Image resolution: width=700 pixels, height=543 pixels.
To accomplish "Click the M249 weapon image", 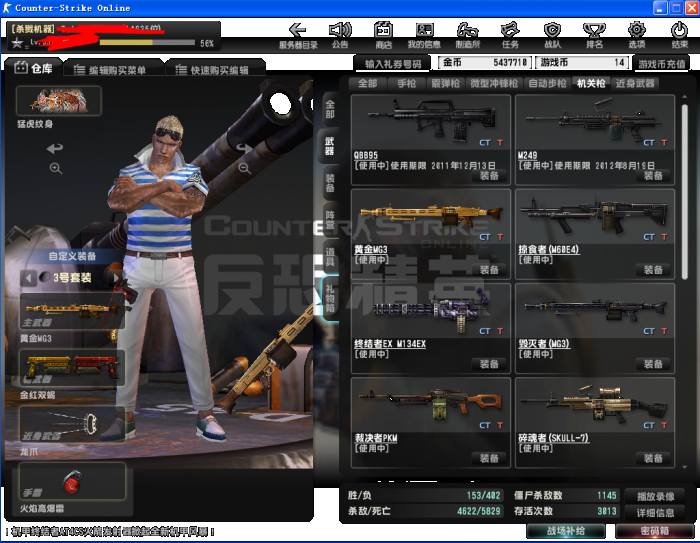I will pyautogui.click(x=595, y=122).
